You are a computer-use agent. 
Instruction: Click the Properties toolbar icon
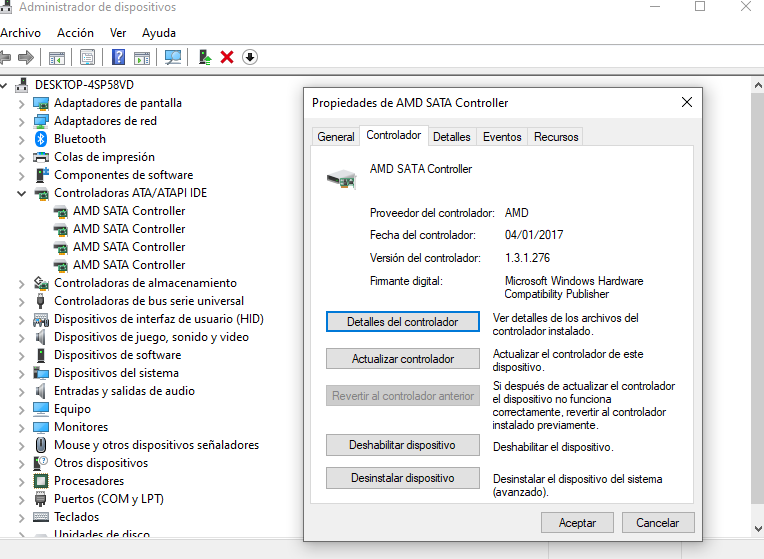coord(87,58)
